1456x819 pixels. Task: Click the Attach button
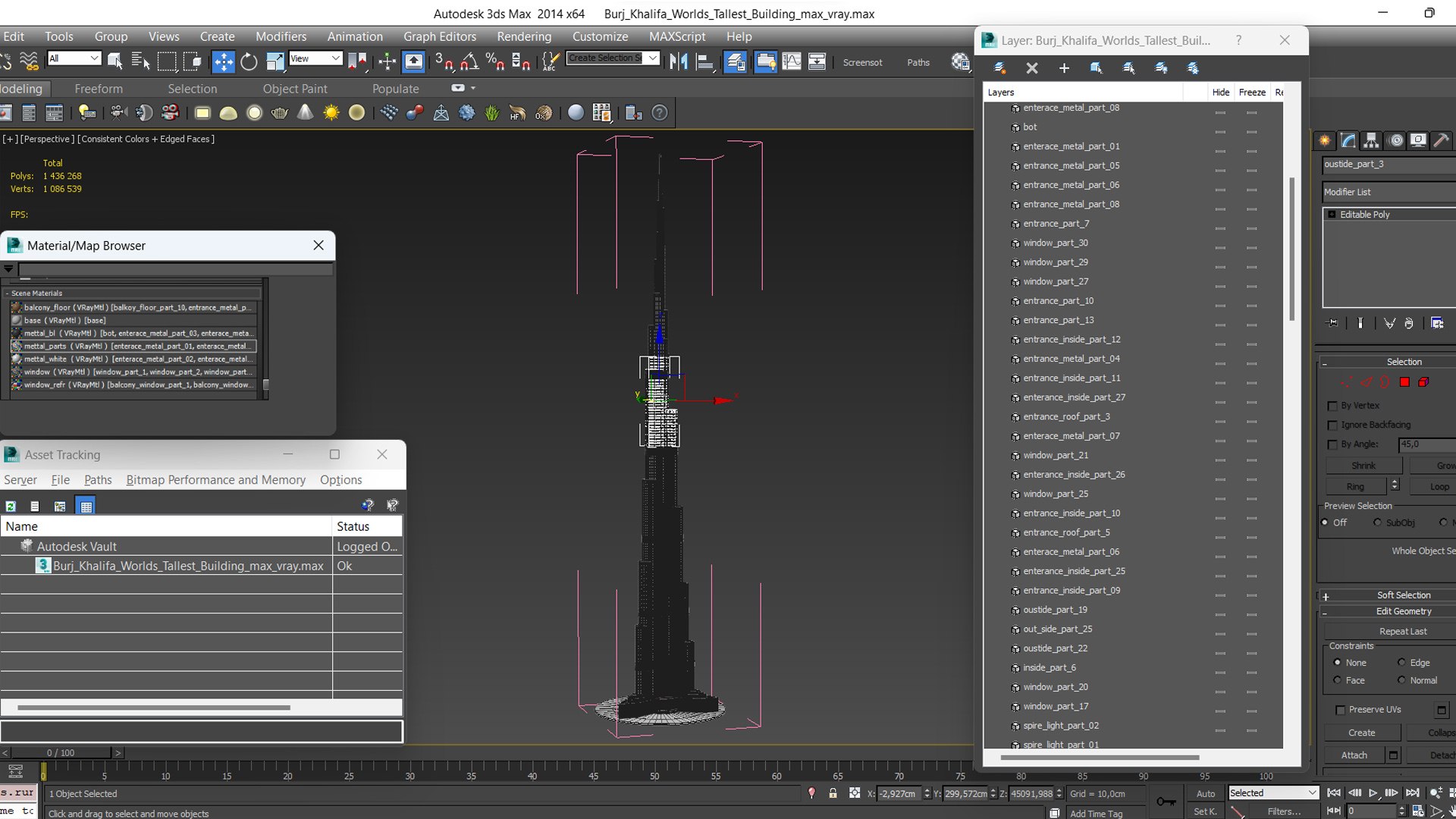tap(1354, 755)
